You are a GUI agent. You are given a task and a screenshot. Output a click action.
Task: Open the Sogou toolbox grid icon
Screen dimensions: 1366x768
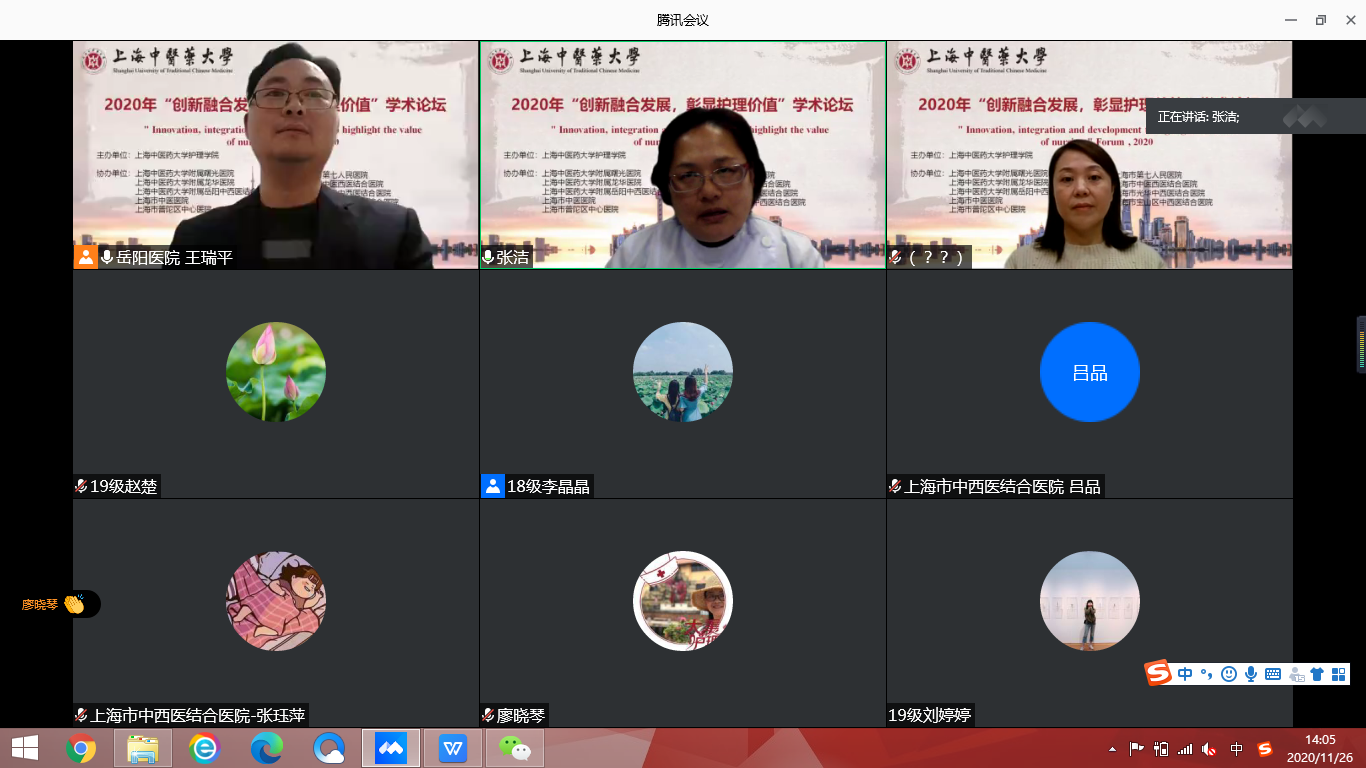tap(1338, 674)
